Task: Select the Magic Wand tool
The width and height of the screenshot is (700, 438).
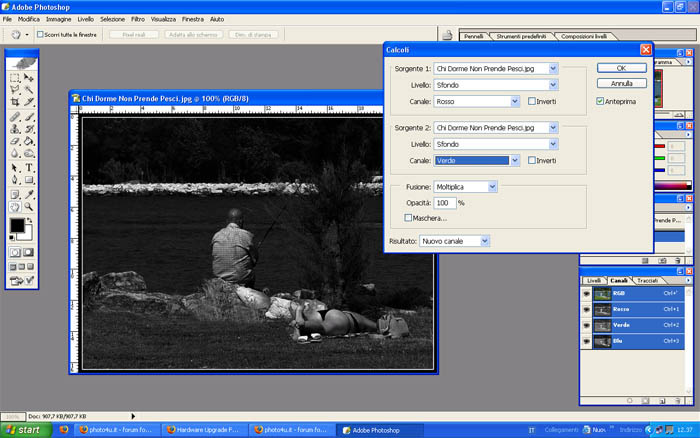Action: pyautogui.click(x=29, y=91)
